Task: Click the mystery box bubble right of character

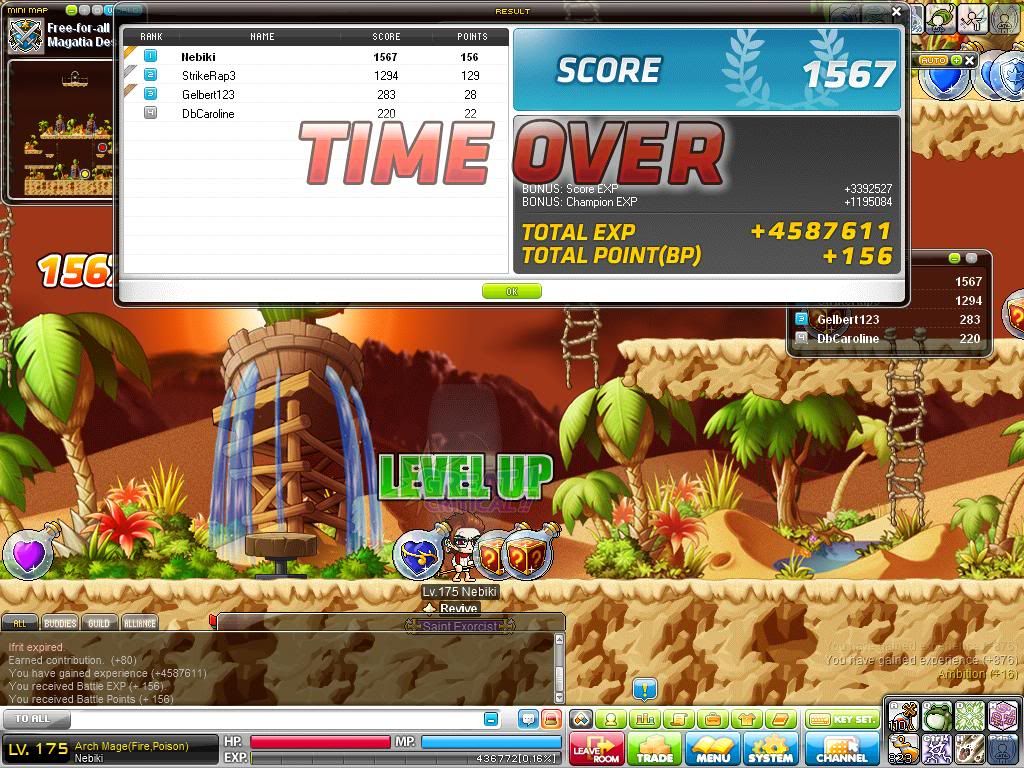Action: click(526, 554)
